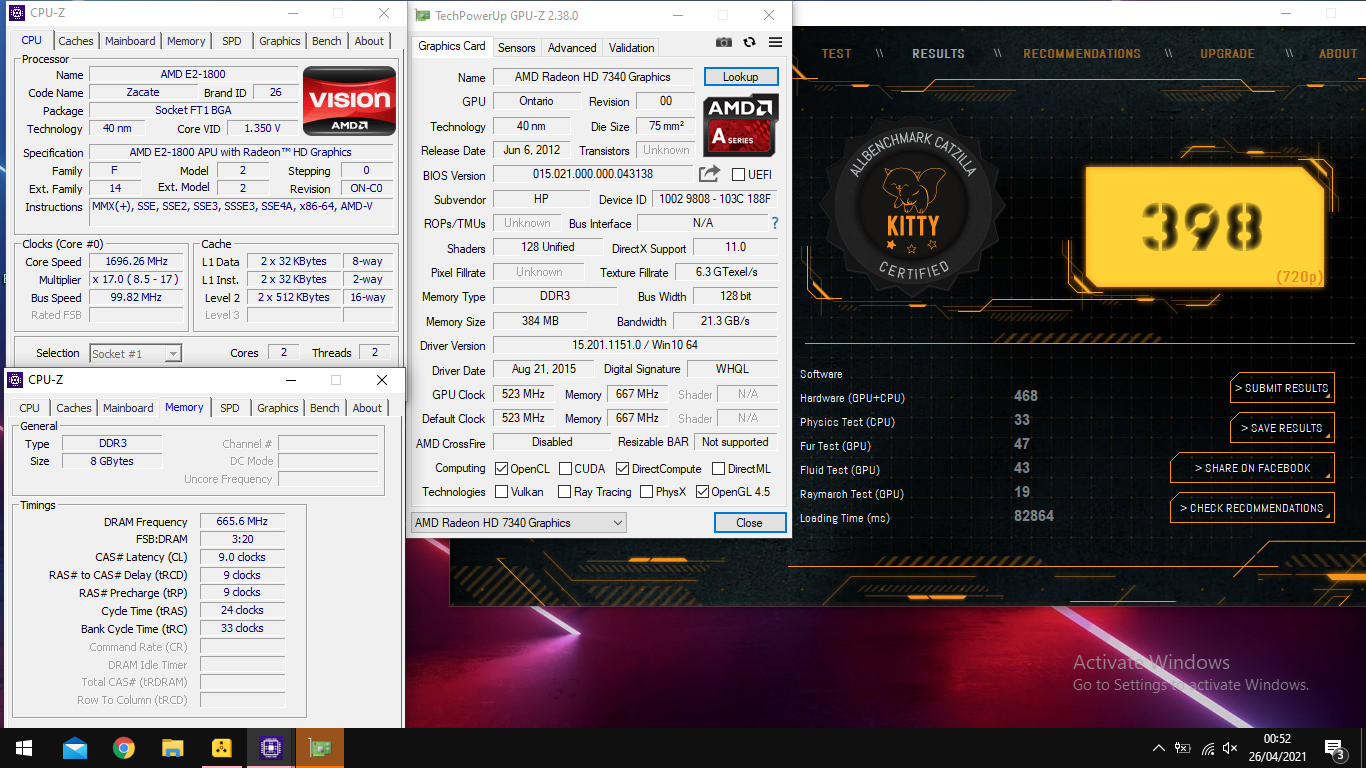Click the AMD A-Series logo in GPU-Z
The height and width of the screenshot is (768, 1366).
pos(741,124)
